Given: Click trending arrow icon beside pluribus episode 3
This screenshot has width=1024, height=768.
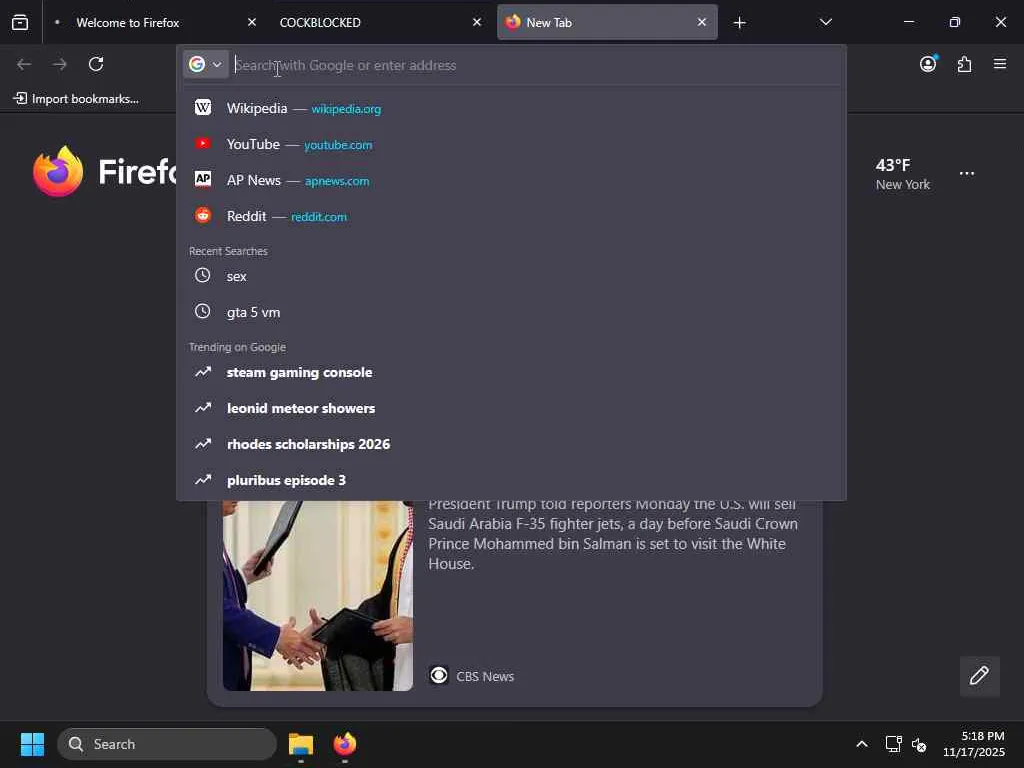Looking at the screenshot, I should (x=203, y=479).
